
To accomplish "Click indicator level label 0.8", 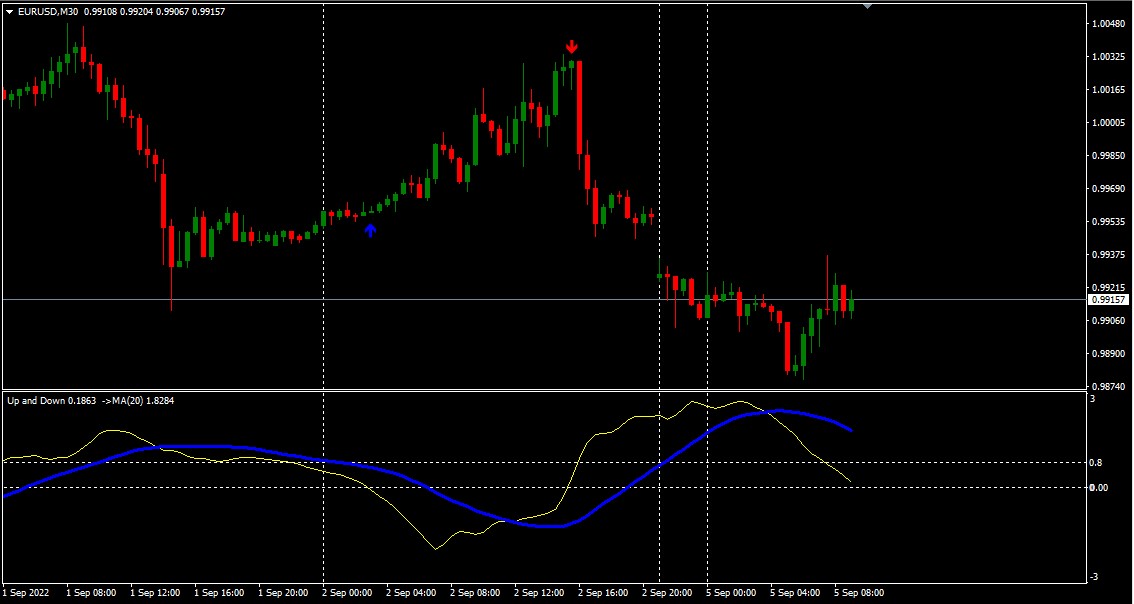I will tap(1096, 463).
